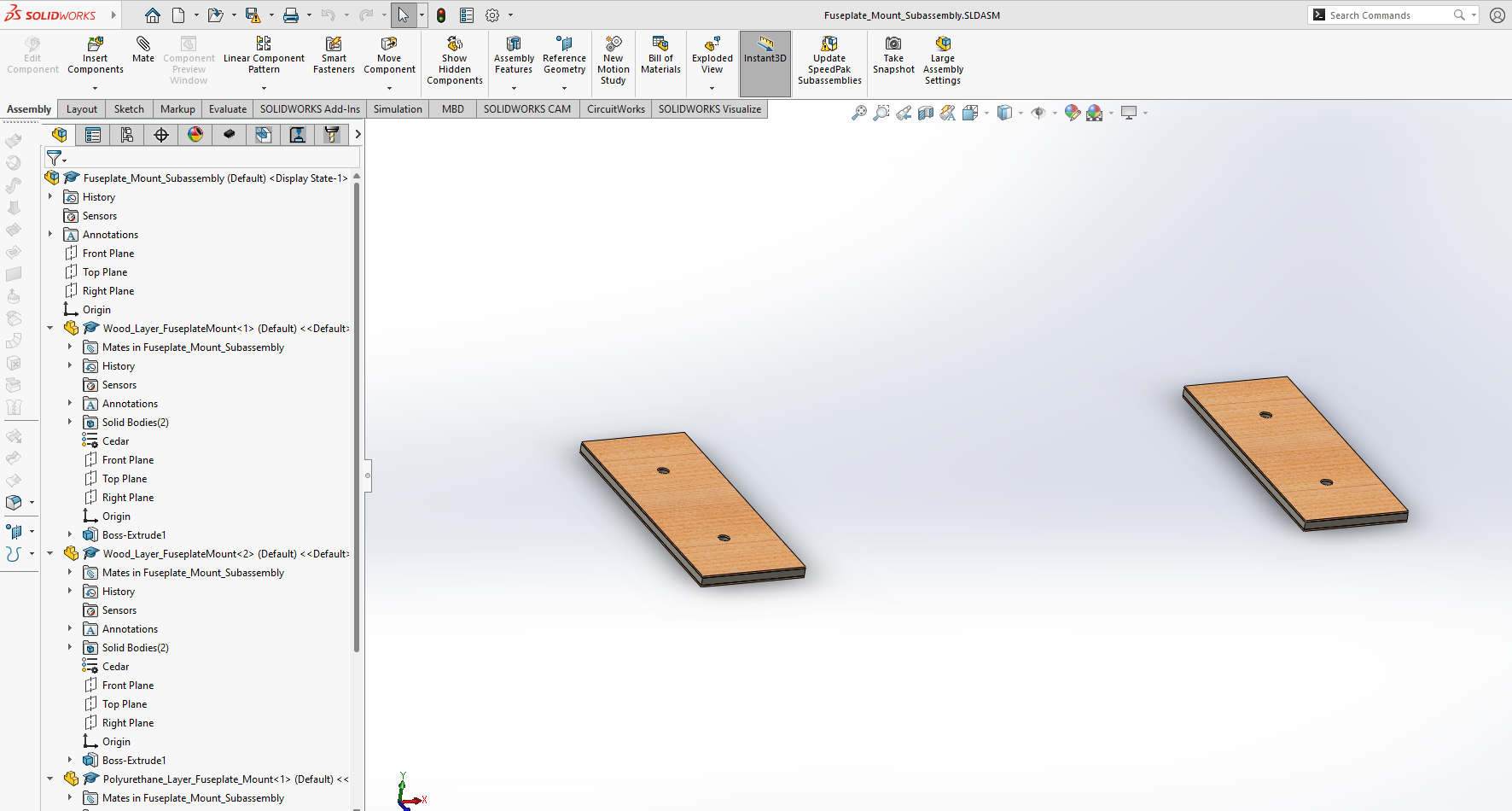Screen dimensions: 1512x811
Task: Open Linear Component Pattern
Action: coord(264,55)
